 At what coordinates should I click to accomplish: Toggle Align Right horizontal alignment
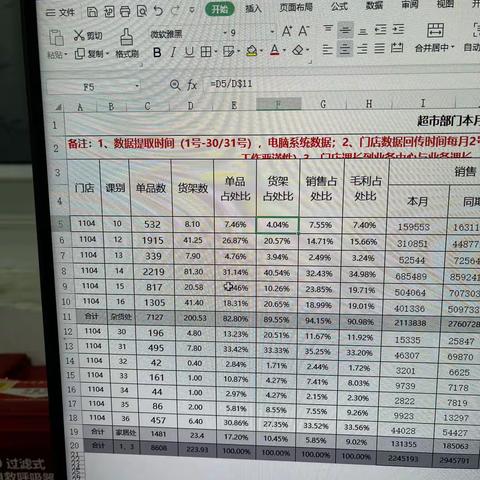[362, 49]
